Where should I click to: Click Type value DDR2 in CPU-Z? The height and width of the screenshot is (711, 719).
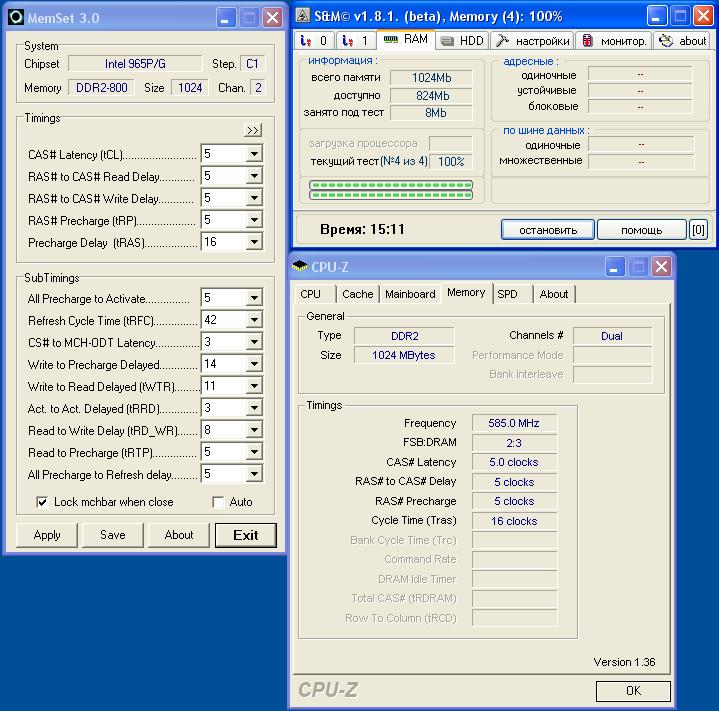click(x=404, y=336)
